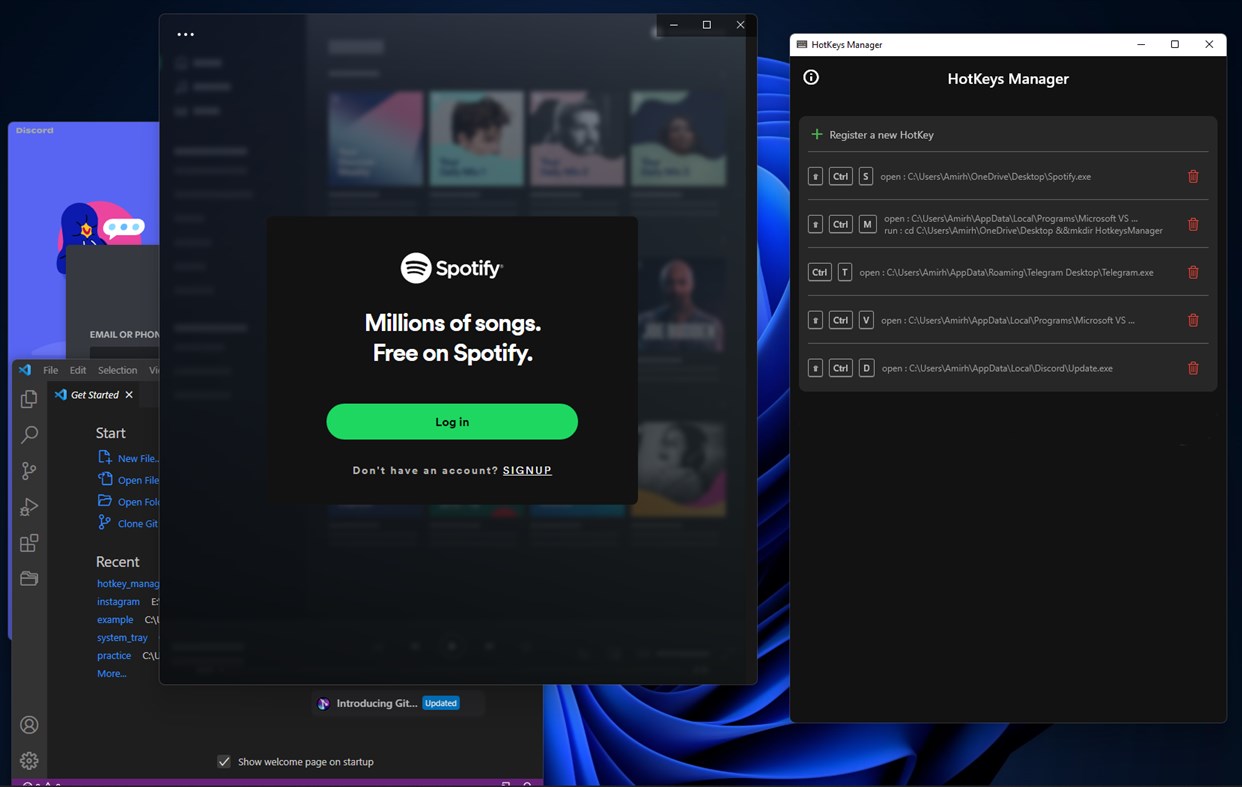Click the Open Folder icon in Start
The image size is (1242, 787).
coord(105,501)
